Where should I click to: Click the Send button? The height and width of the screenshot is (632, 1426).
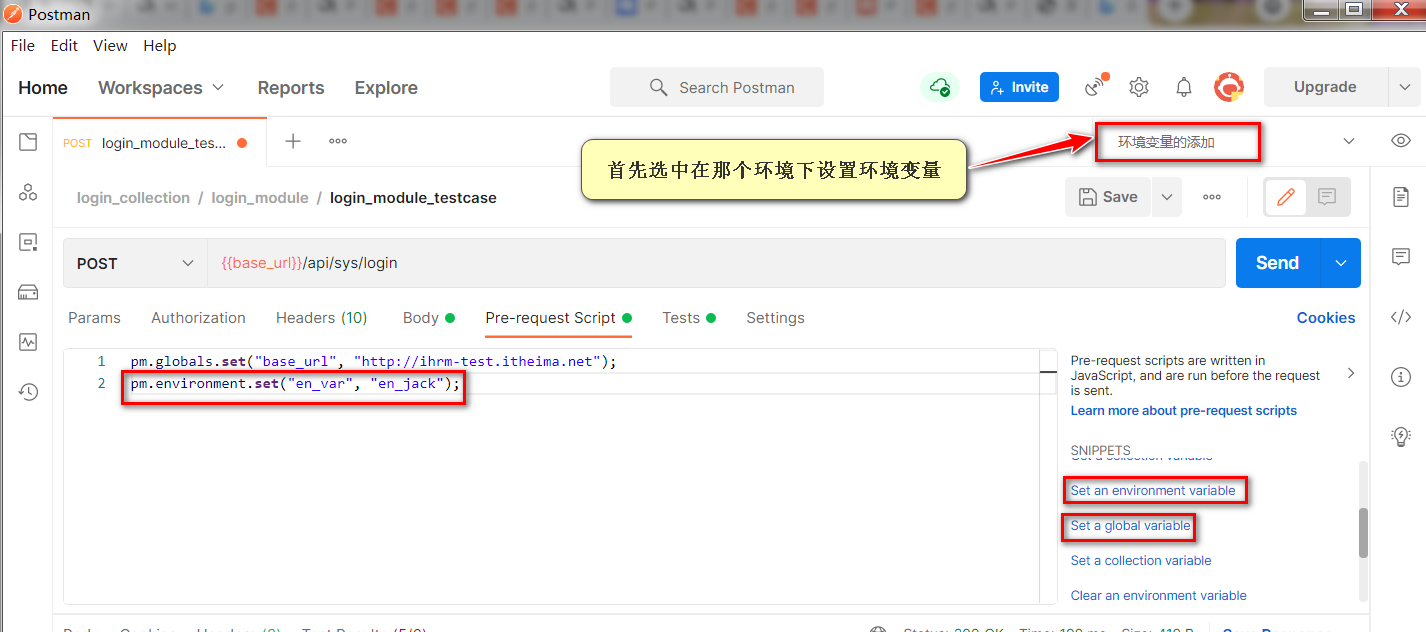[x=1278, y=263]
